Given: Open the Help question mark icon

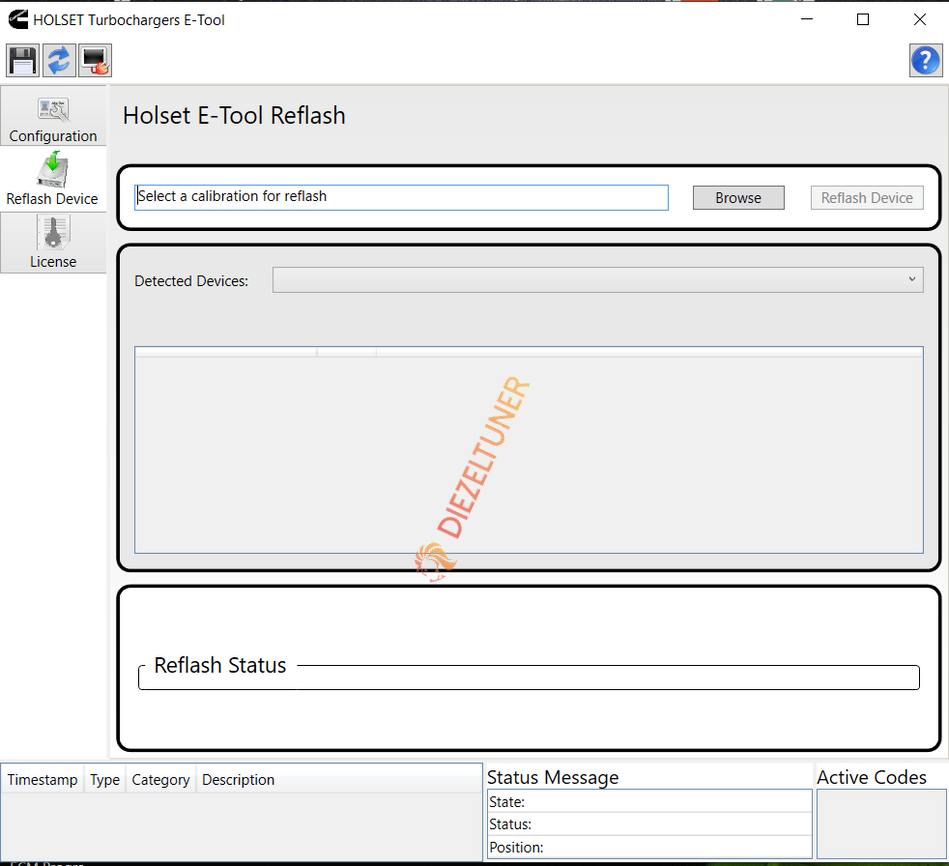Looking at the screenshot, I should pos(925,61).
